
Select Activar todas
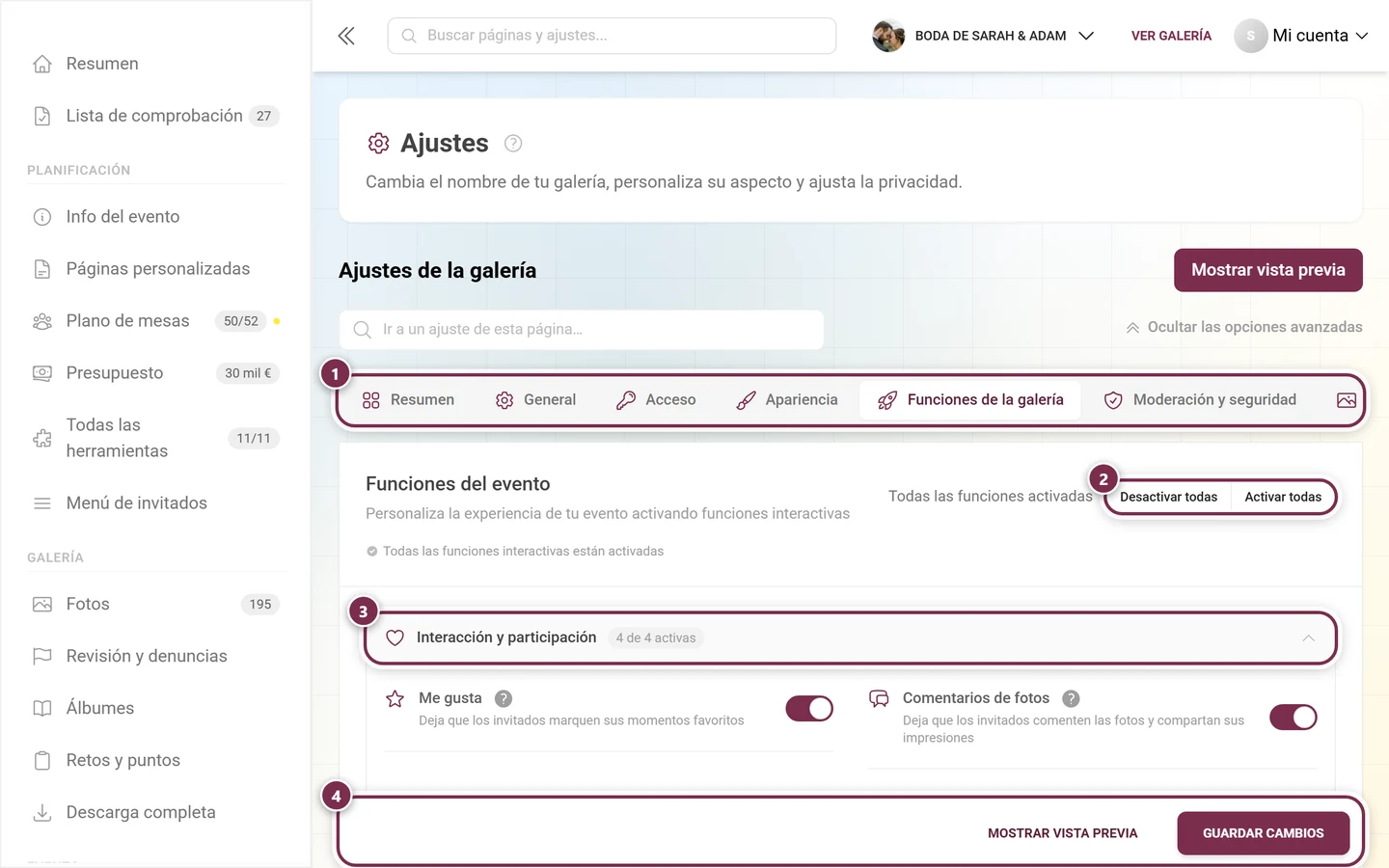click(x=1283, y=497)
